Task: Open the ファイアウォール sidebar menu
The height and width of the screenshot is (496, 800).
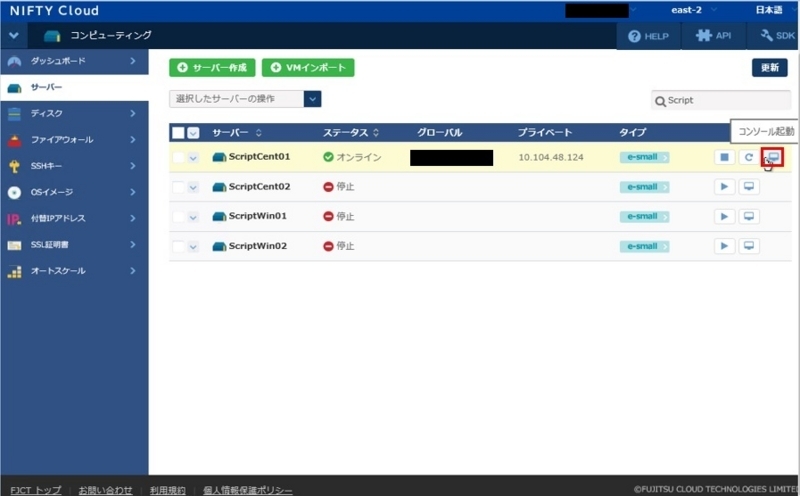Action: pos(74,140)
